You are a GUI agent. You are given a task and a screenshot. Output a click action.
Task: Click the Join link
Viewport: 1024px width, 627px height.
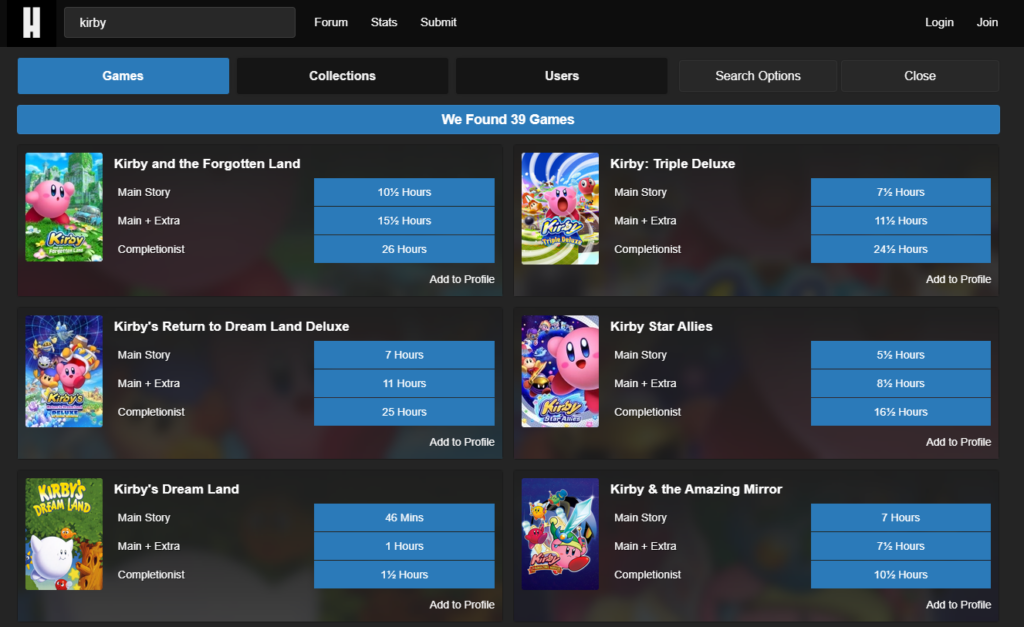[x=987, y=22]
